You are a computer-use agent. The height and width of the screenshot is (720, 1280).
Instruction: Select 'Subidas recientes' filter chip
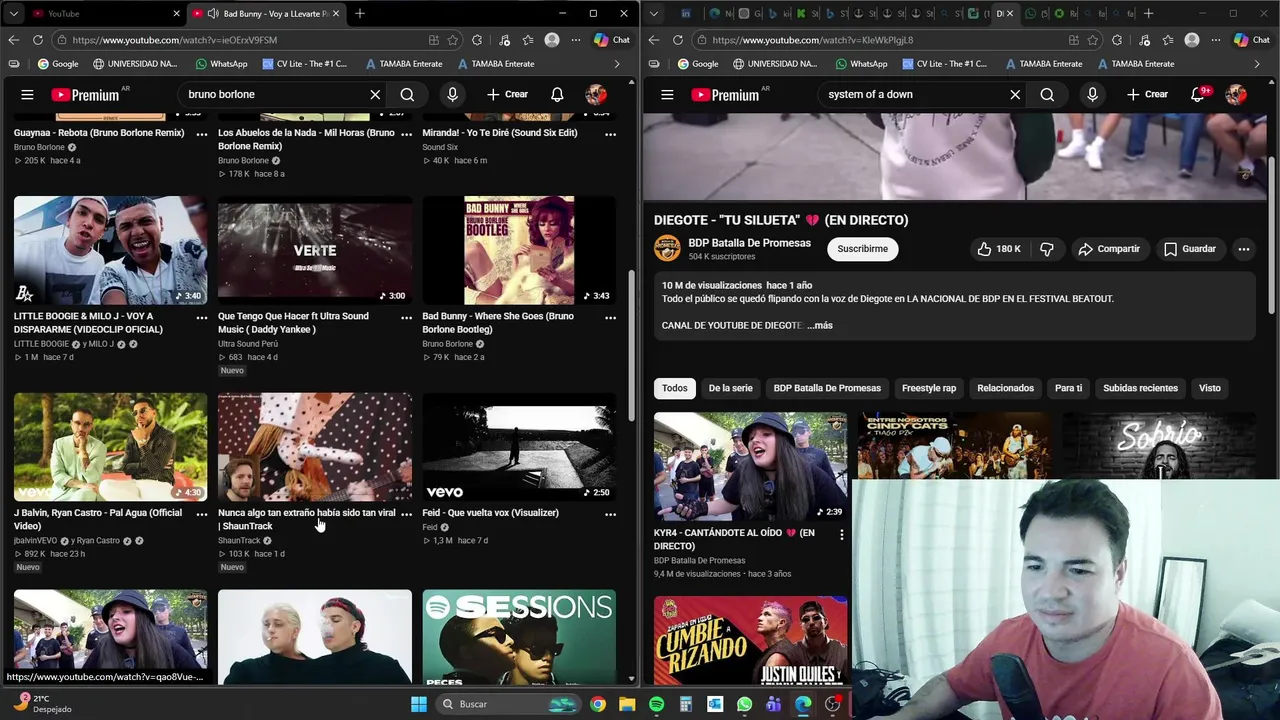[x=1140, y=388]
